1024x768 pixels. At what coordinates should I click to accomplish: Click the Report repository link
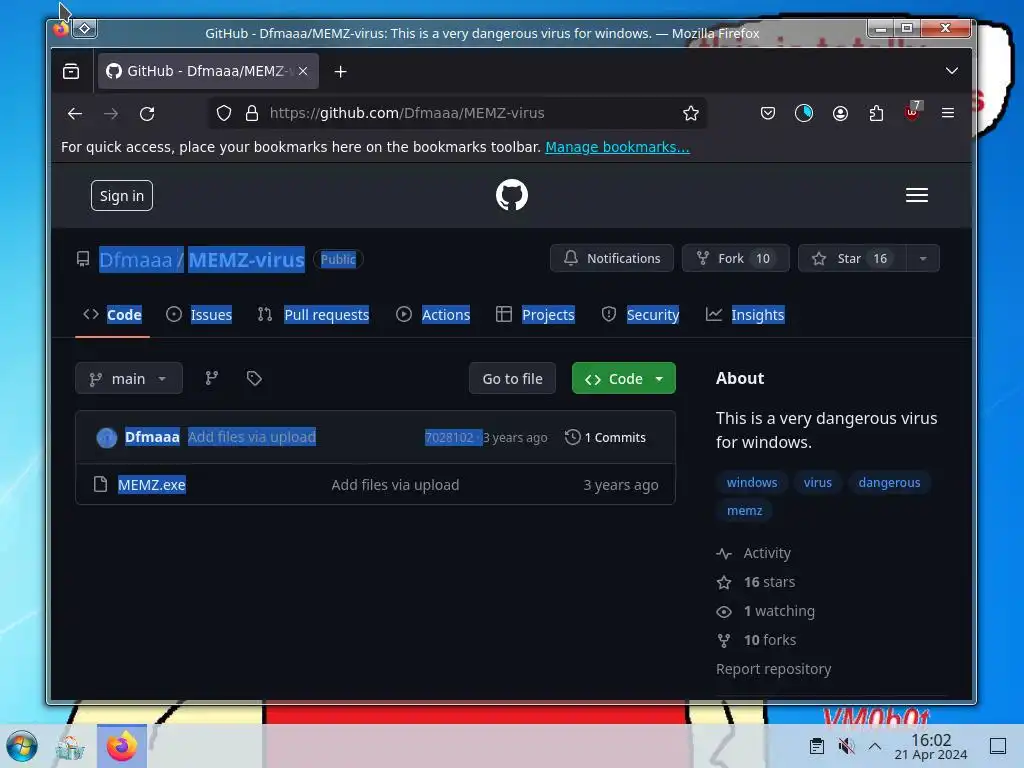click(773, 669)
